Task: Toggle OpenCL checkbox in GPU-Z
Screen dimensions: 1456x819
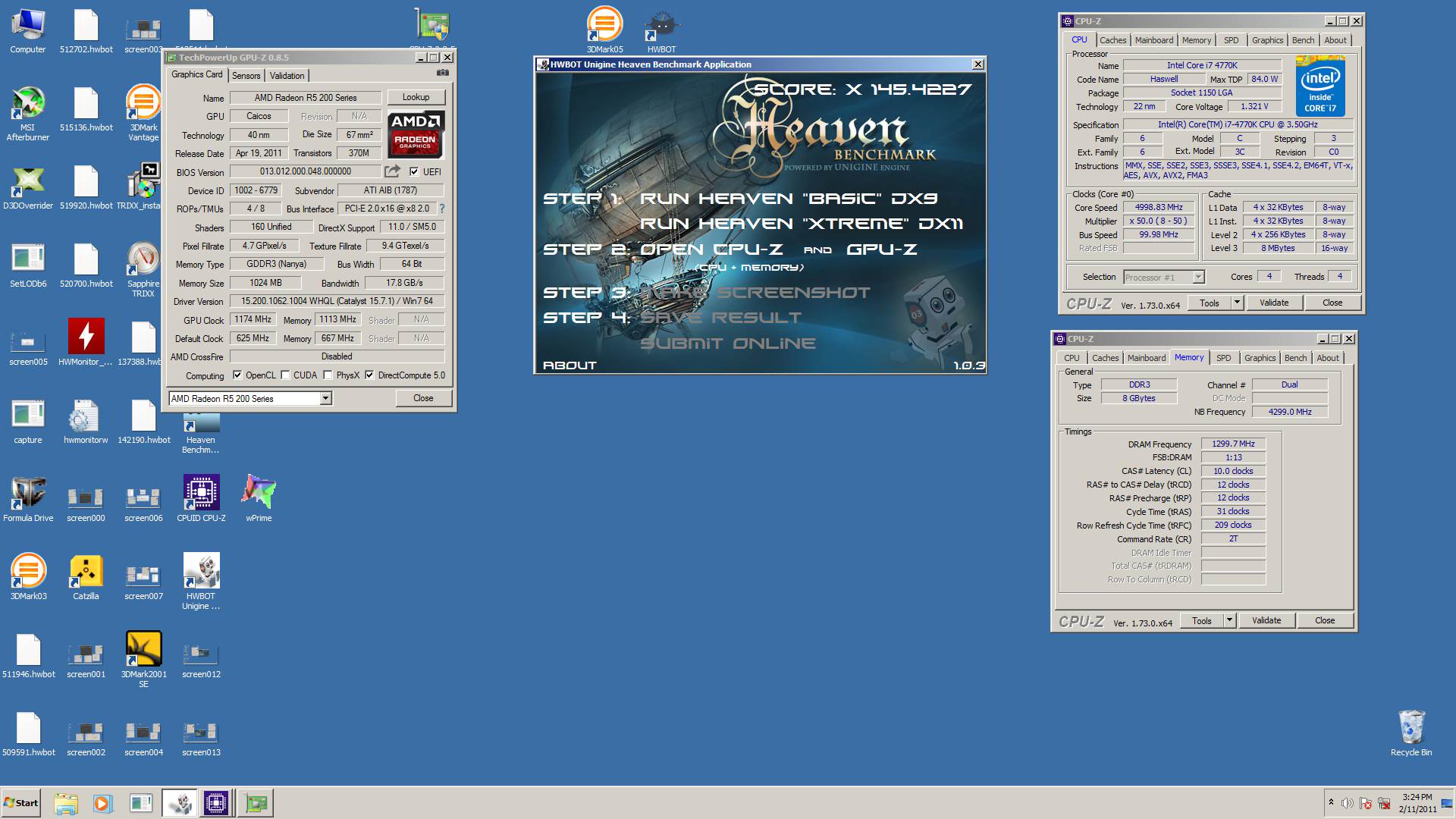Action: tap(237, 375)
